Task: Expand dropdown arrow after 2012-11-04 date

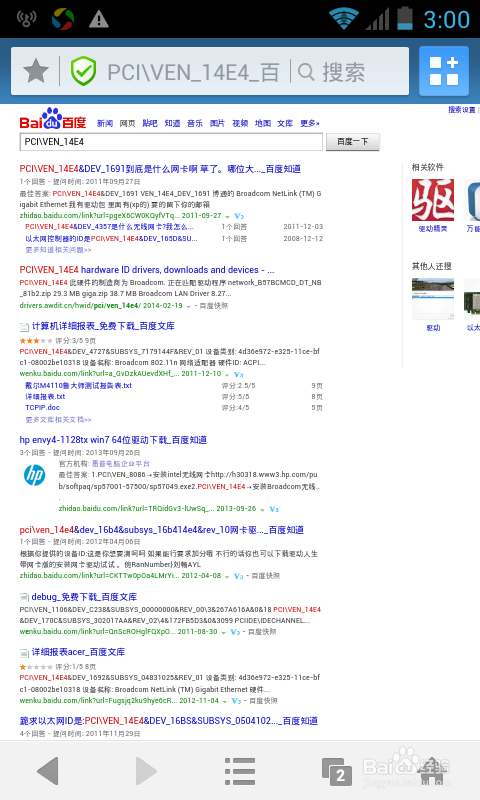Action: tap(225, 701)
